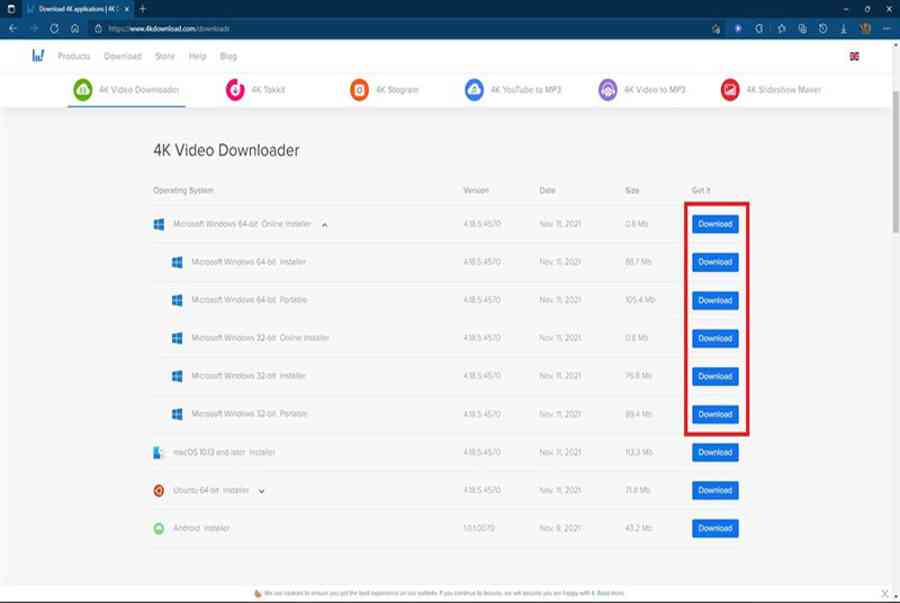
Task: Download the Windows 64-bit Portable version
Action: tap(715, 300)
